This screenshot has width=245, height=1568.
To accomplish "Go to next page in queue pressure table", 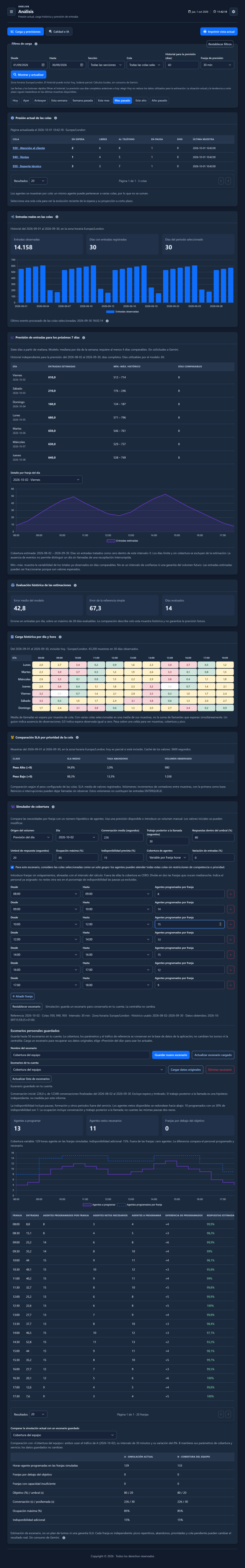I will [229, 181].
